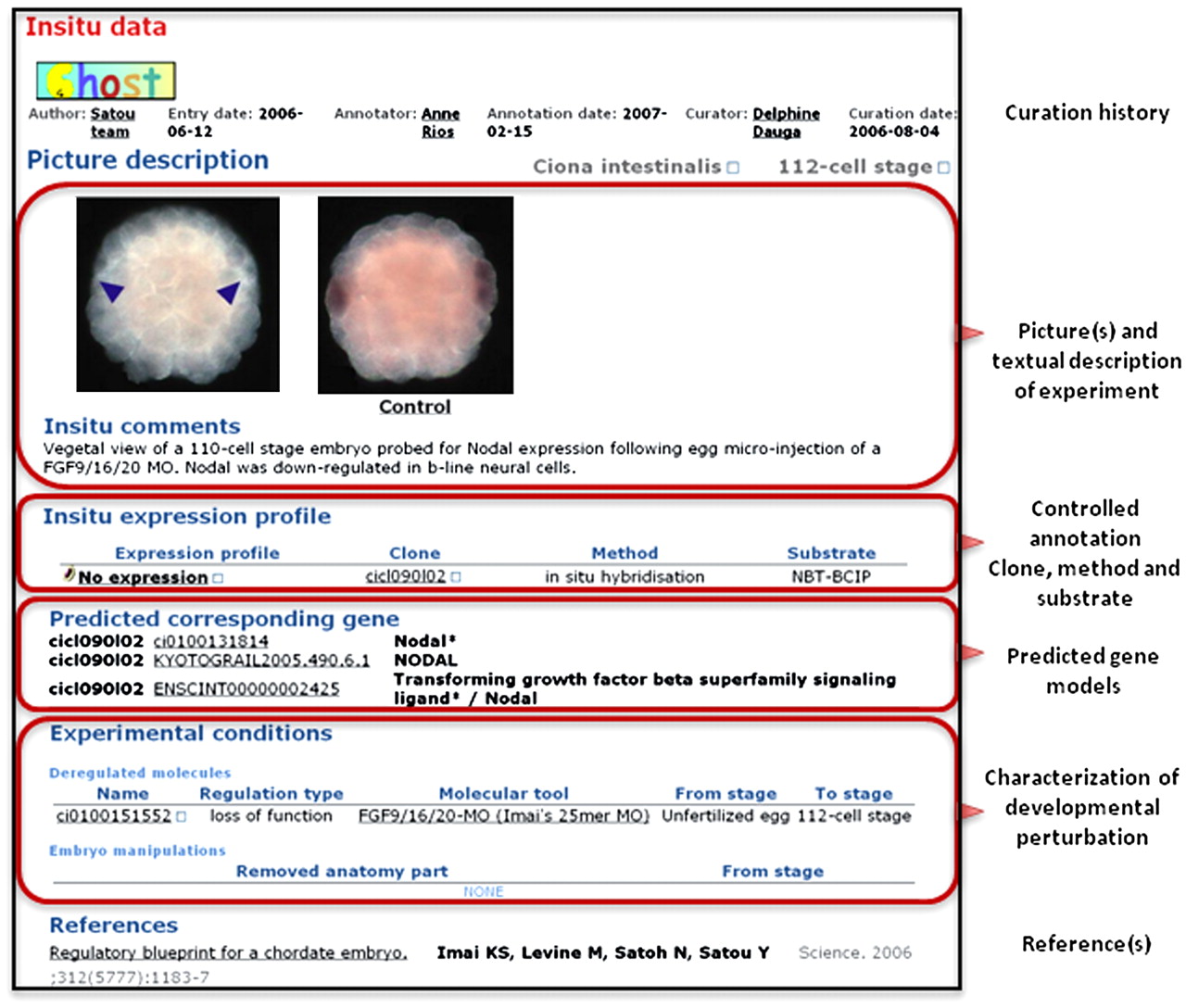This screenshot has height=1008, width=1186.
Task: Open the experimental embryo image with arrowheads
Action: coord(178,294)
